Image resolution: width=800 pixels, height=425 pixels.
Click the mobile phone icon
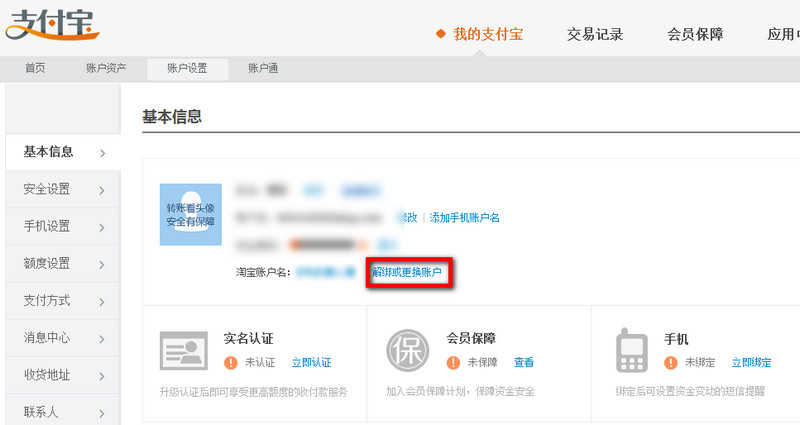[x=631, y=350]
